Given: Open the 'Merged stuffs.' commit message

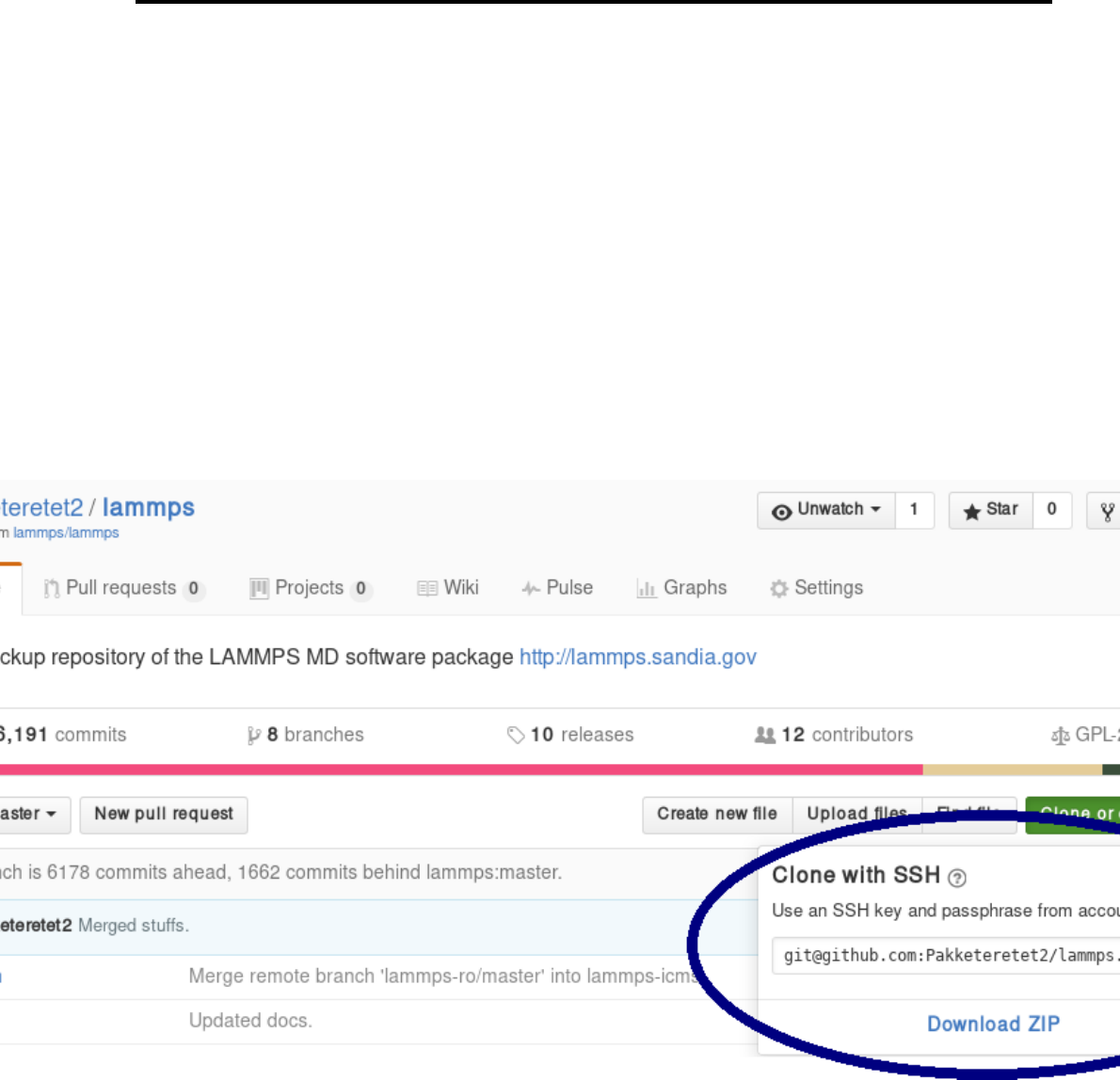Looking at the screenshot, I should tap(134, 926).
